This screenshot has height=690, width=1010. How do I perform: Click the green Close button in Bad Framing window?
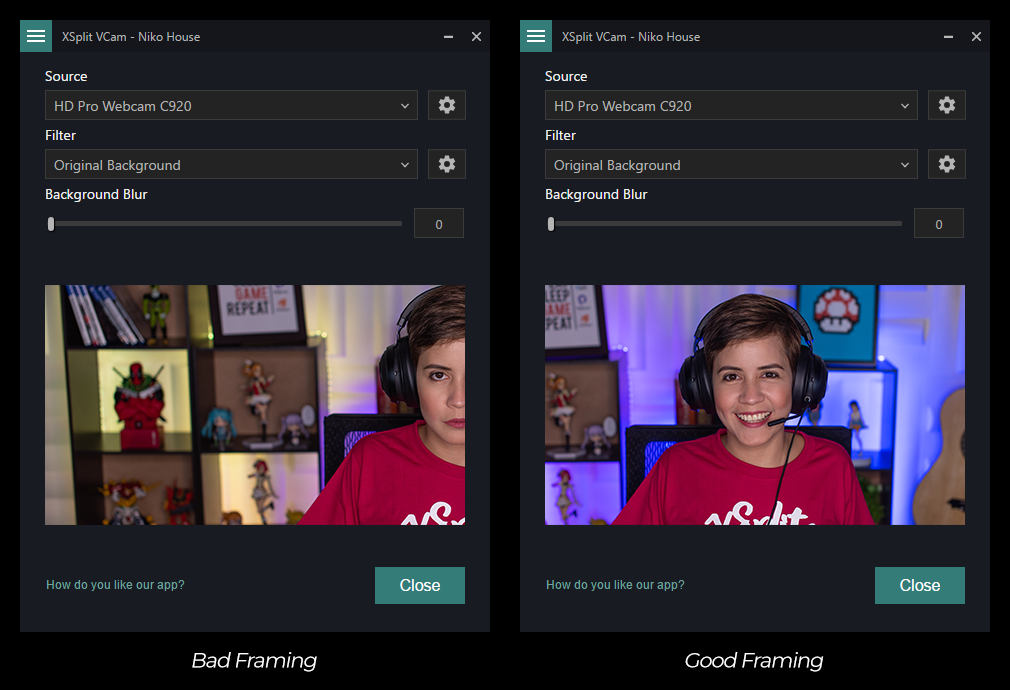coord(420,585)
